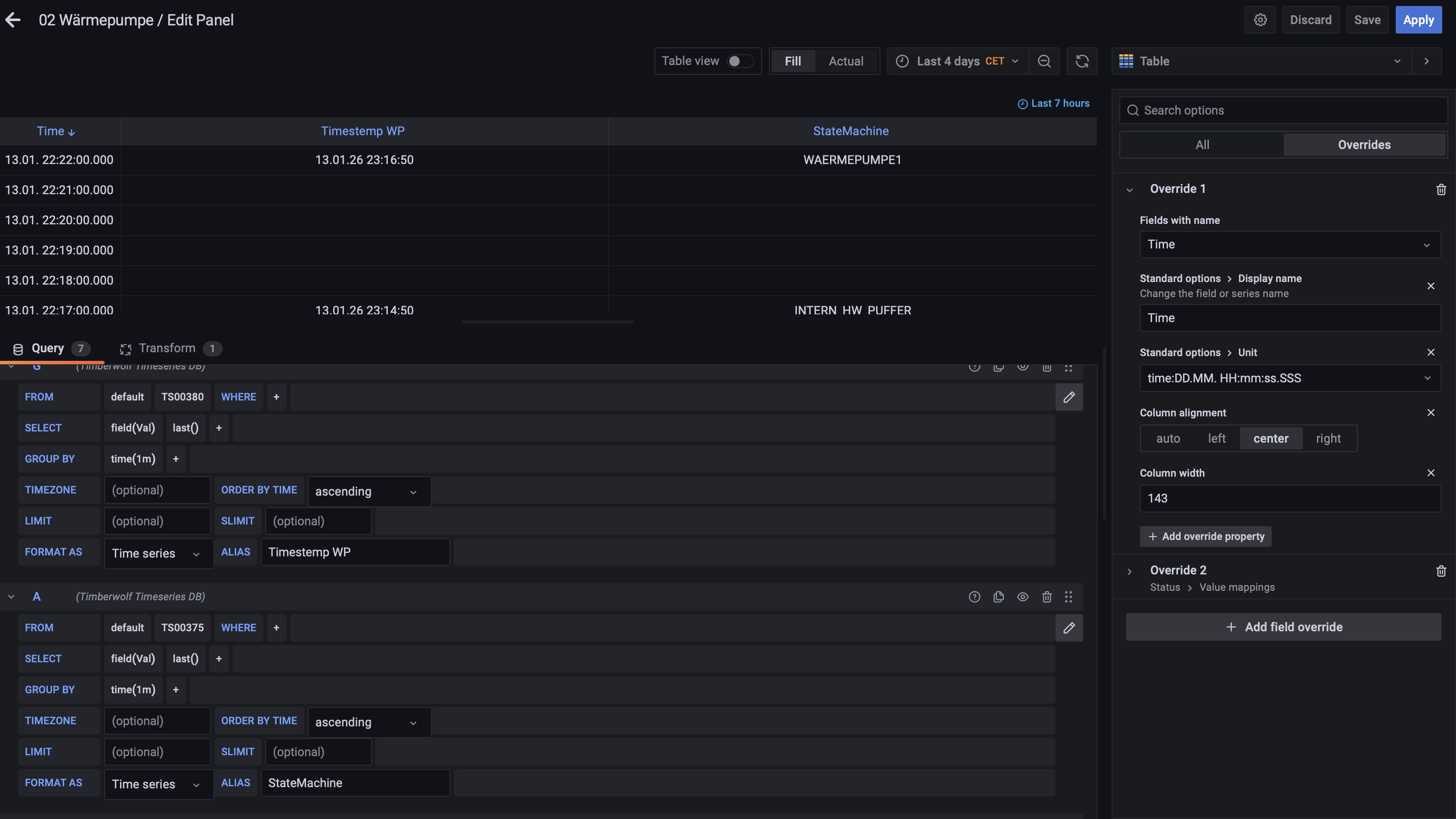Show help for query A
1456x819 pixels.
click(x=974, y=597)
